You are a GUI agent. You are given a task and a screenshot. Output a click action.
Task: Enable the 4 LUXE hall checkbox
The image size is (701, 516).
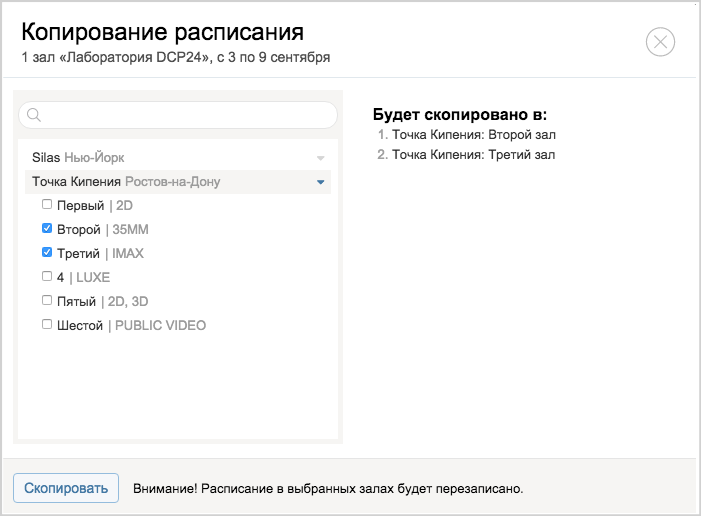(x=47, y=276)
